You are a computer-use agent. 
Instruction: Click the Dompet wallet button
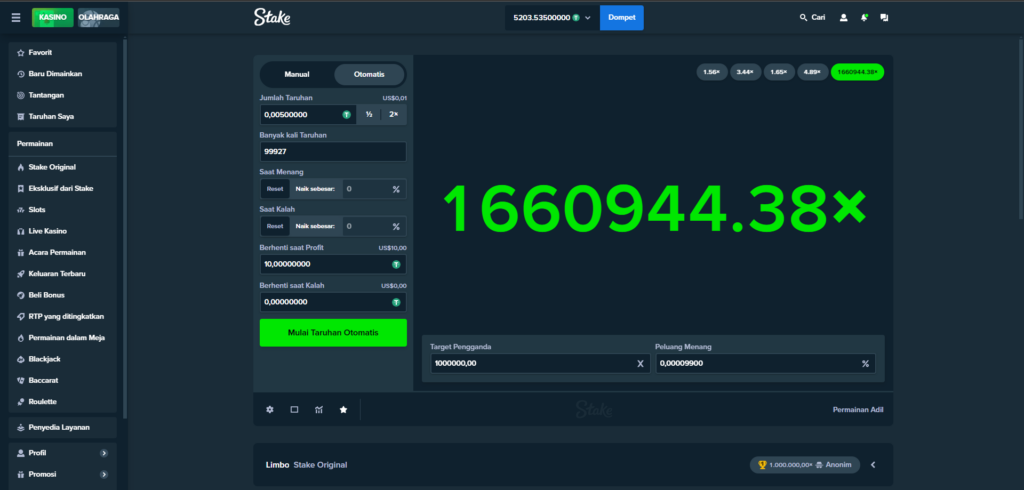click(622, 18)
